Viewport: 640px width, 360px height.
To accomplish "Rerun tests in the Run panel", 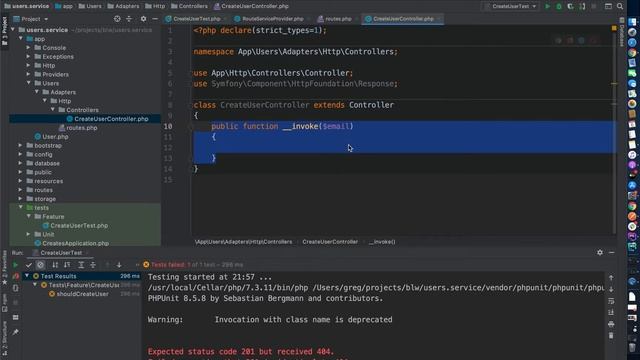I will click(16, 265).
